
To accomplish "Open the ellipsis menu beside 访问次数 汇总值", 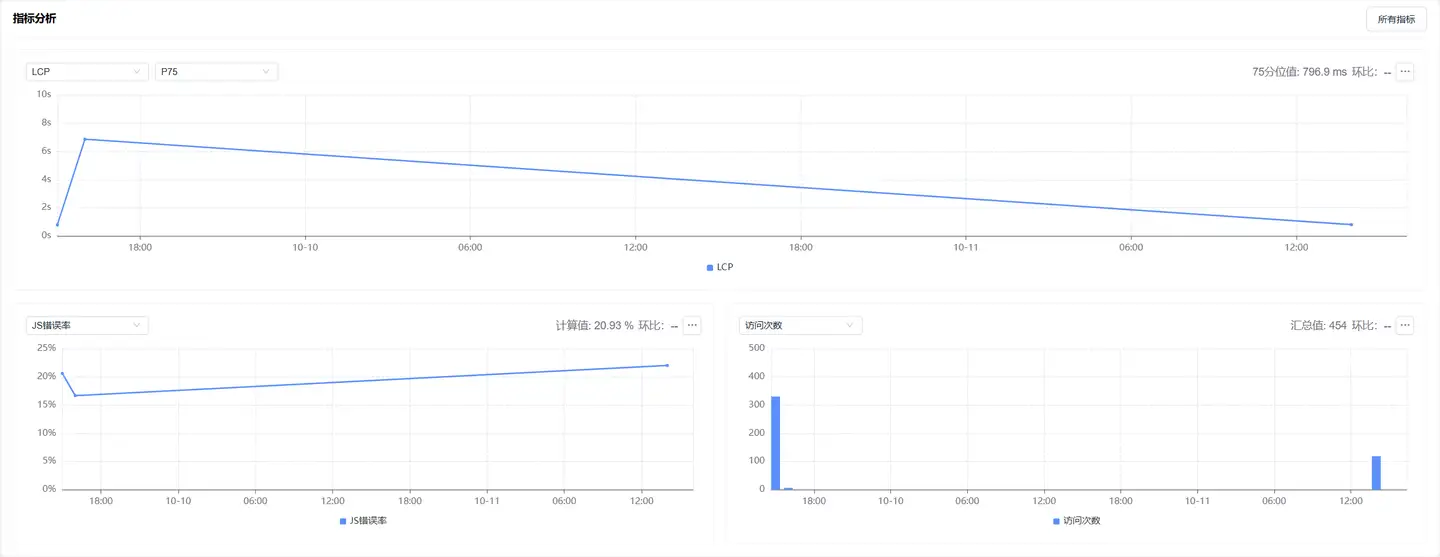I will click(x=1405, y=325).
